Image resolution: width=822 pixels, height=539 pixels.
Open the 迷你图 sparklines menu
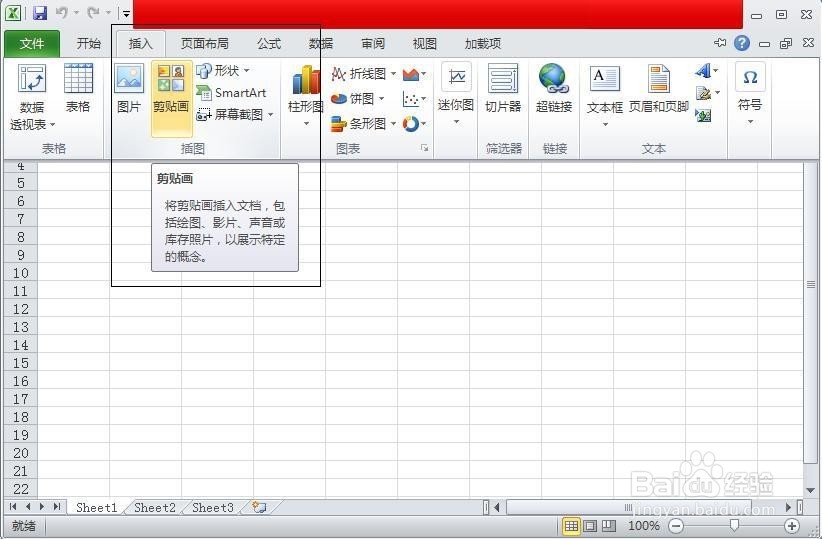[456, 94]
